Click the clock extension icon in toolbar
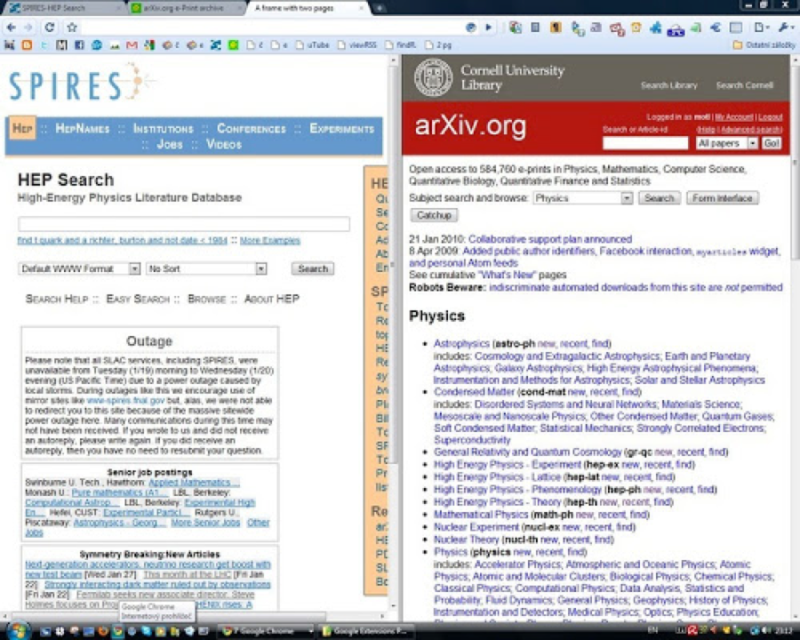This screenshot has width=800, height=640. pyautogui.click(x=636, y=28)
